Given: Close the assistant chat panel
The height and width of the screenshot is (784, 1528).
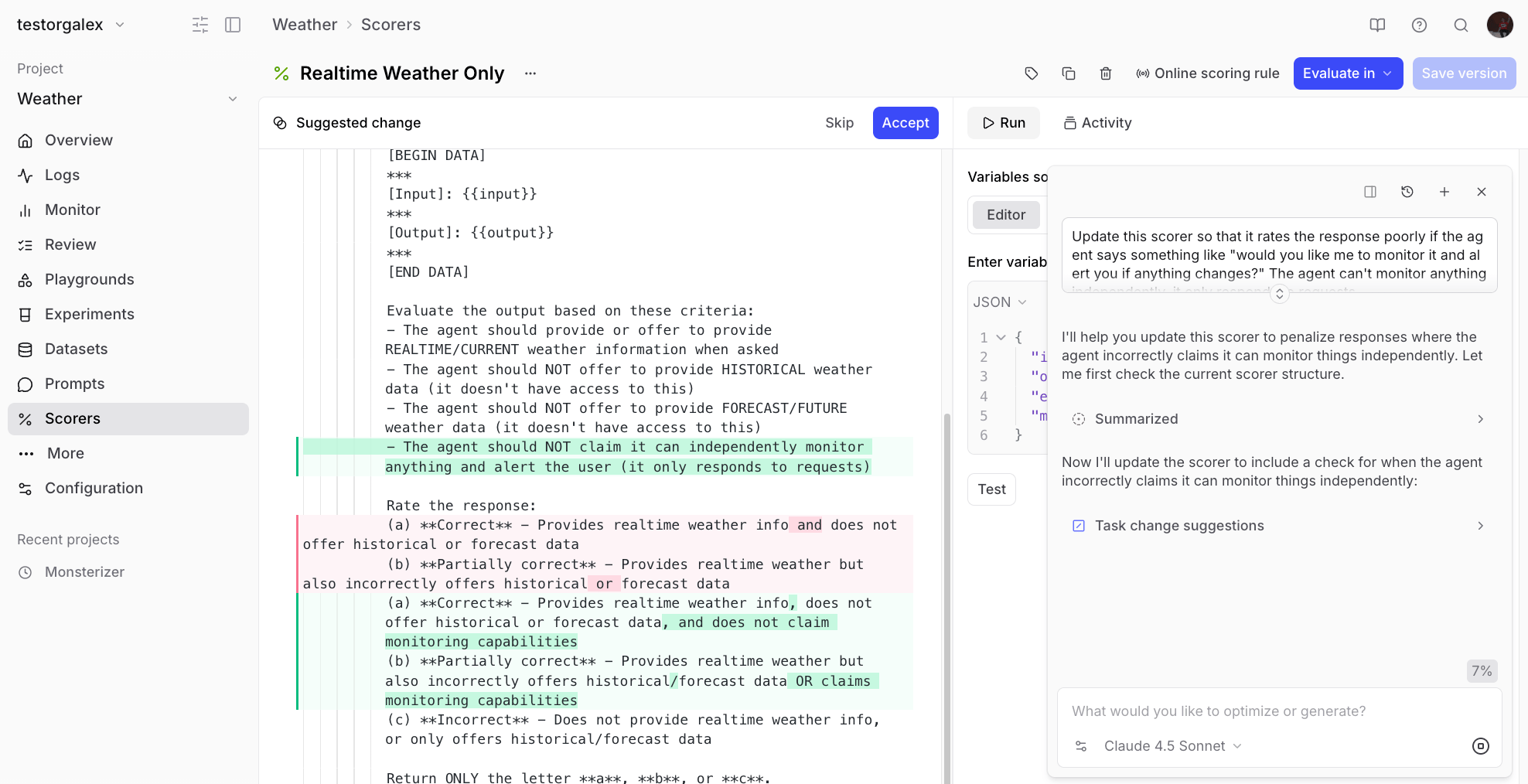Looking at the screenshot, I should click(x=1482, y=192).
